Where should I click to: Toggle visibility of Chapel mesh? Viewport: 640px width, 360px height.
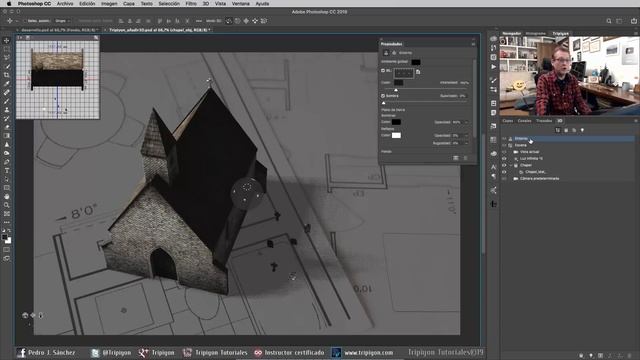504,165
